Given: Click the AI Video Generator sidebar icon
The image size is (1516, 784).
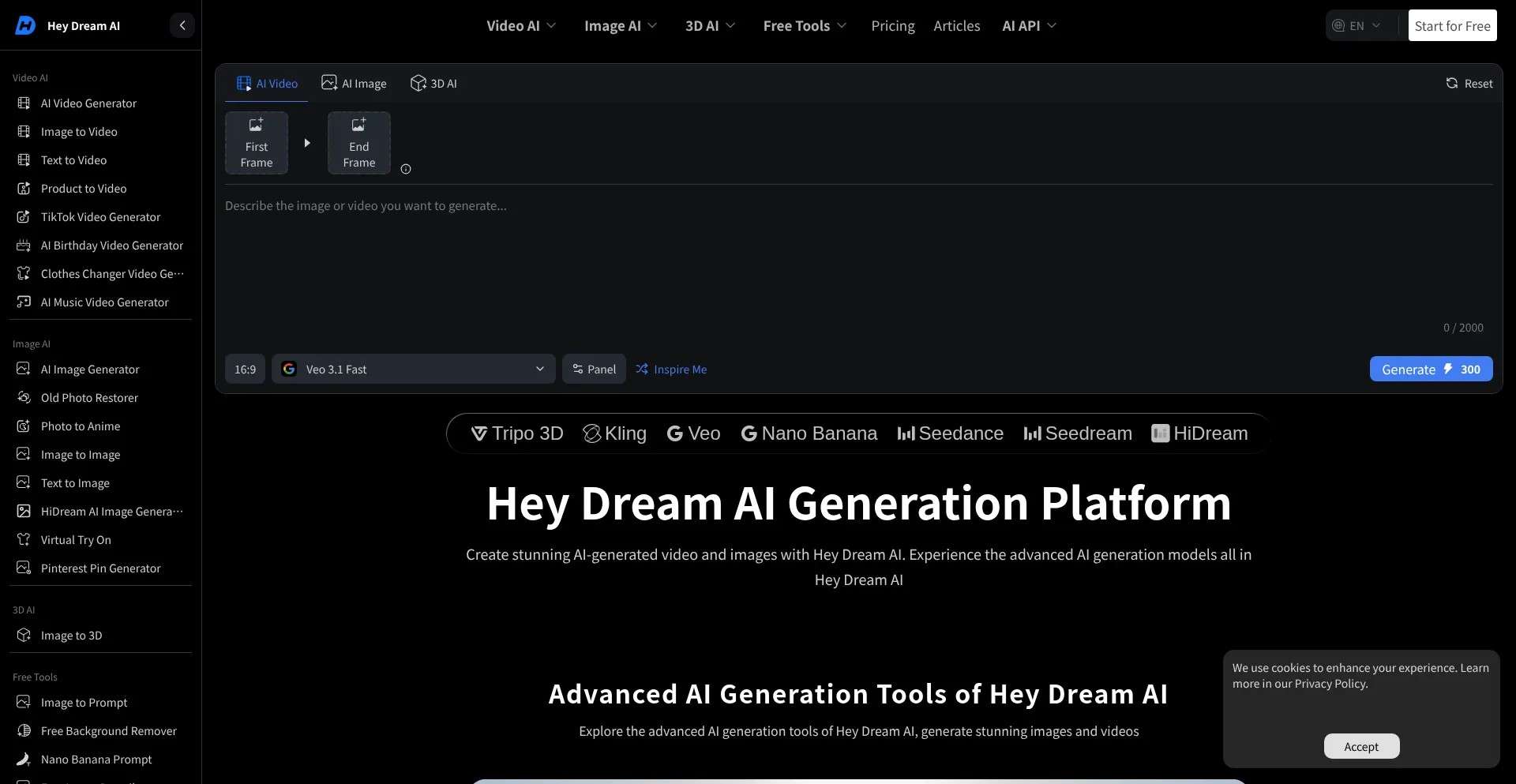Looking at the screenshot, I should (x=24, y=103).
